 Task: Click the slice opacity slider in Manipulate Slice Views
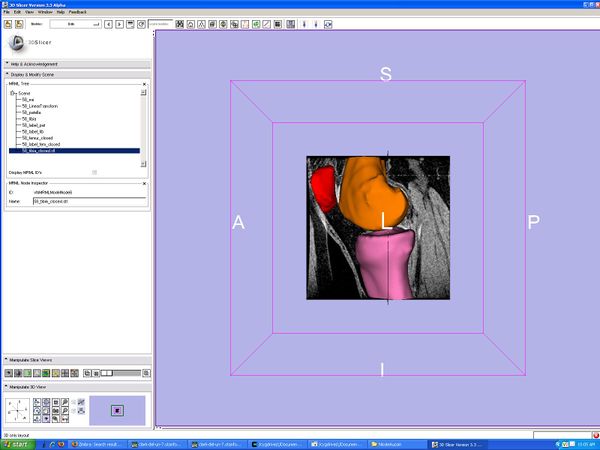[x=125, y=372]
